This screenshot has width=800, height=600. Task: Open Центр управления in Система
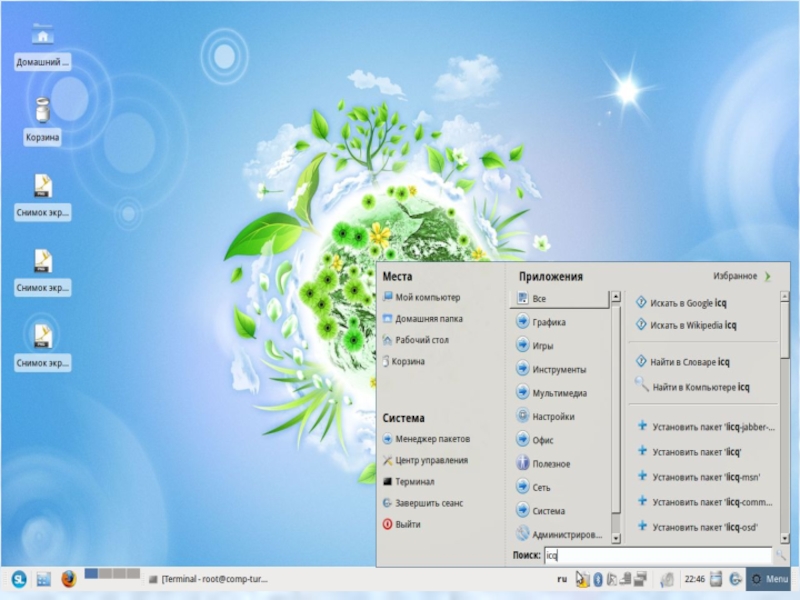point(425,460)
